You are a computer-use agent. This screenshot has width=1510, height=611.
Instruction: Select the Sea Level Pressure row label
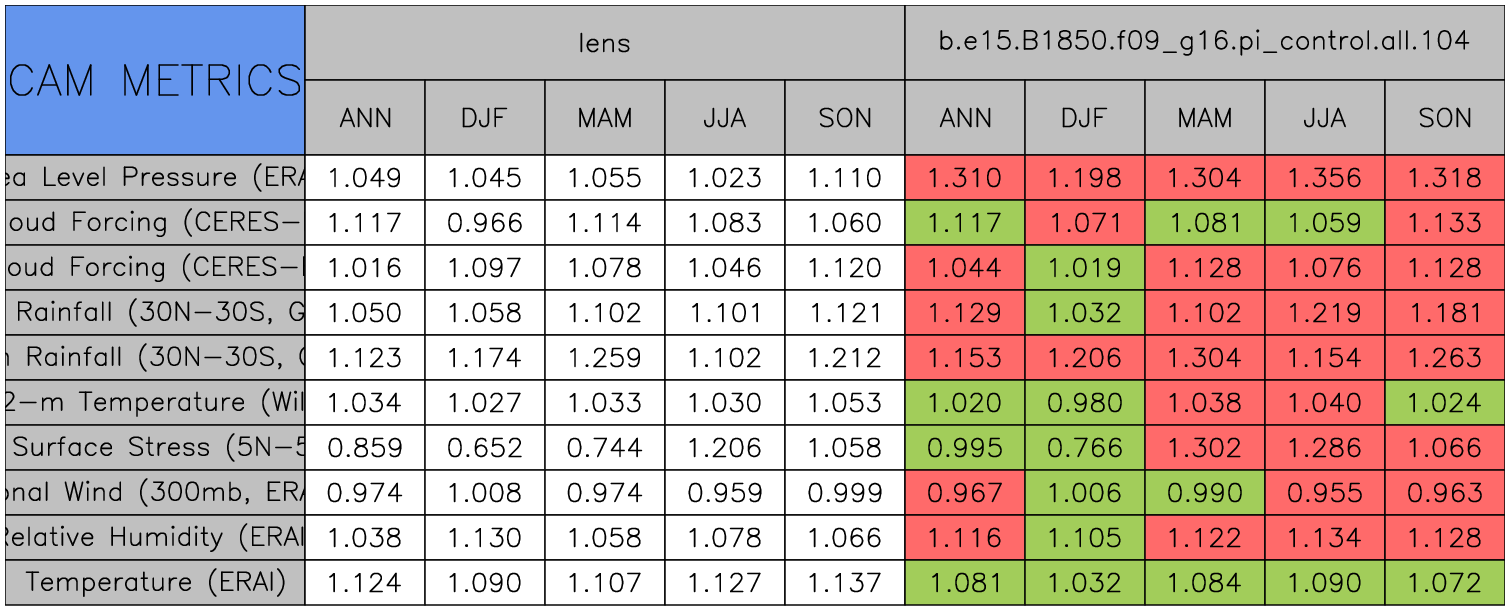155,178
